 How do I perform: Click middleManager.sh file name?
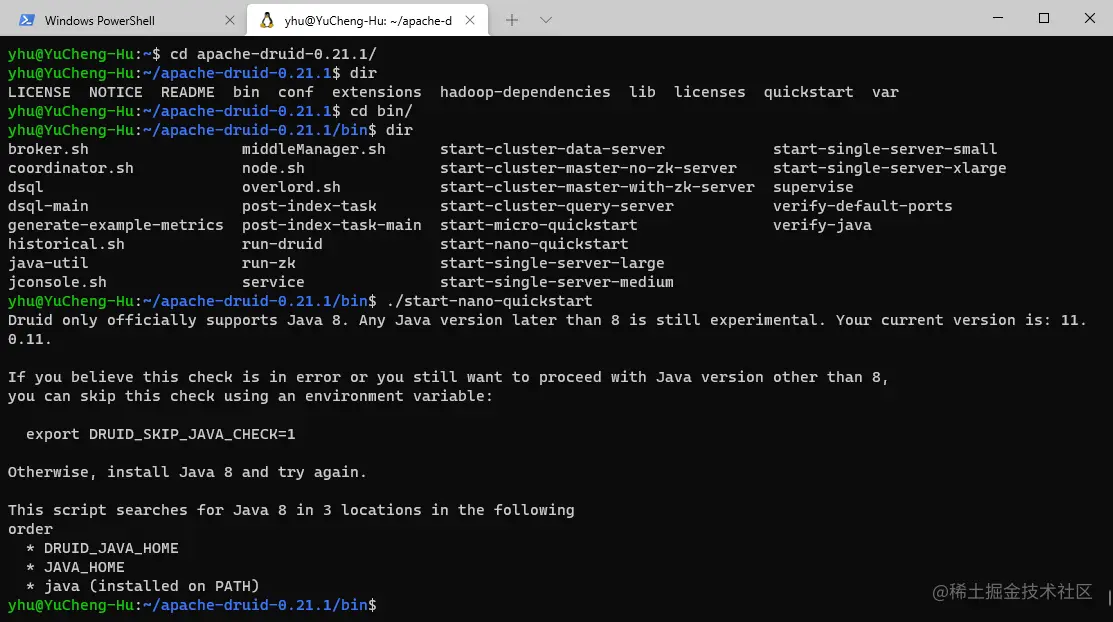point(314,149)
